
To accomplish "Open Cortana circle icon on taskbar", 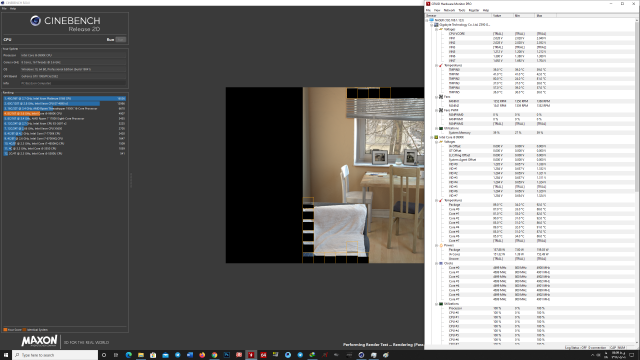I will tap(104, 355).
